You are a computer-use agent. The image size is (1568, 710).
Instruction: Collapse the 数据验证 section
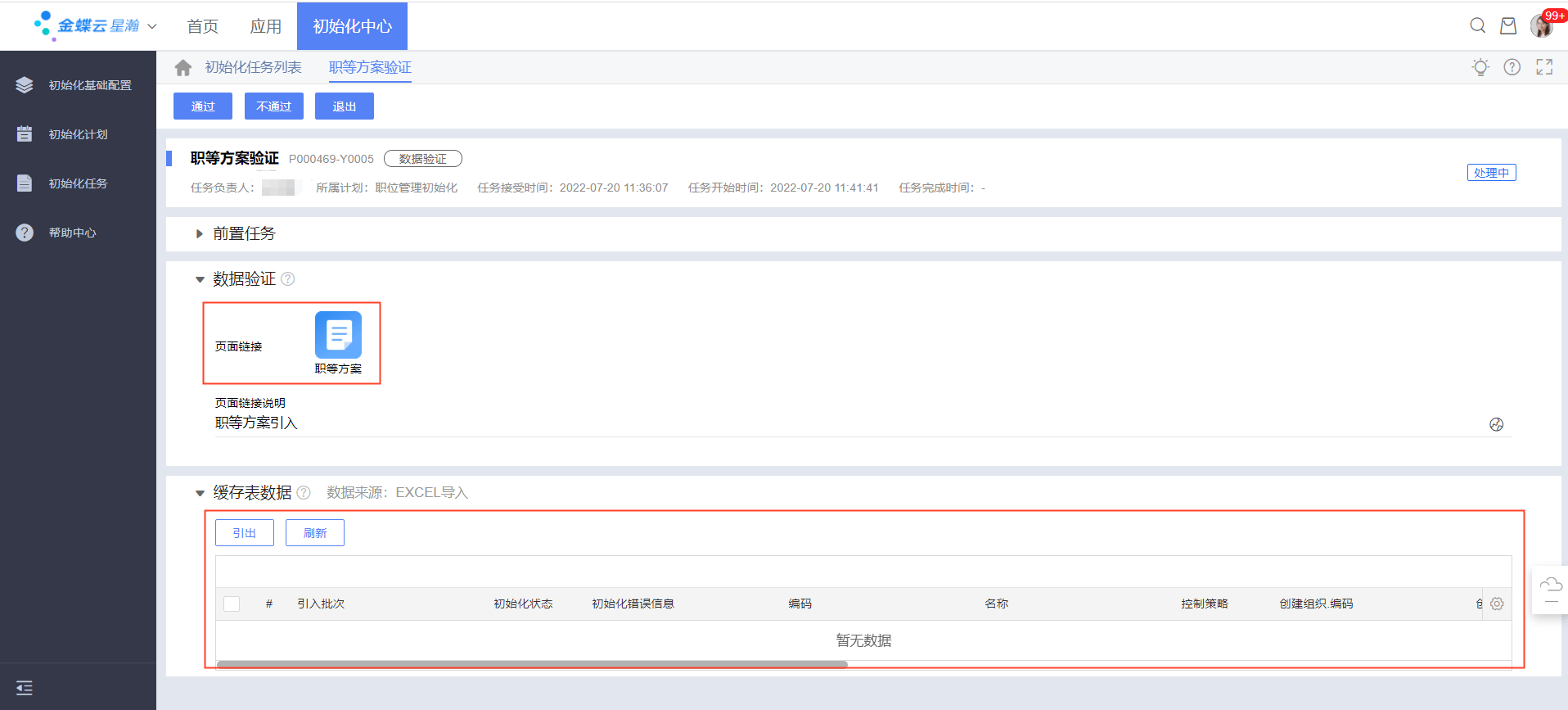point(200,280)
